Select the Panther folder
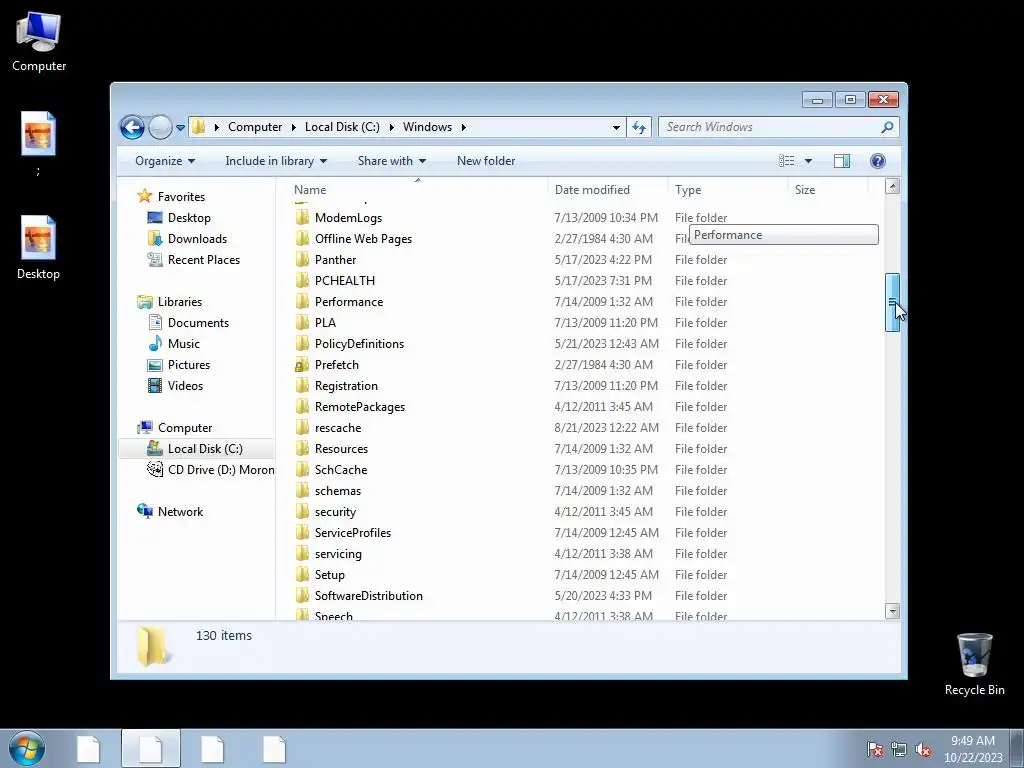 (335, 259)
